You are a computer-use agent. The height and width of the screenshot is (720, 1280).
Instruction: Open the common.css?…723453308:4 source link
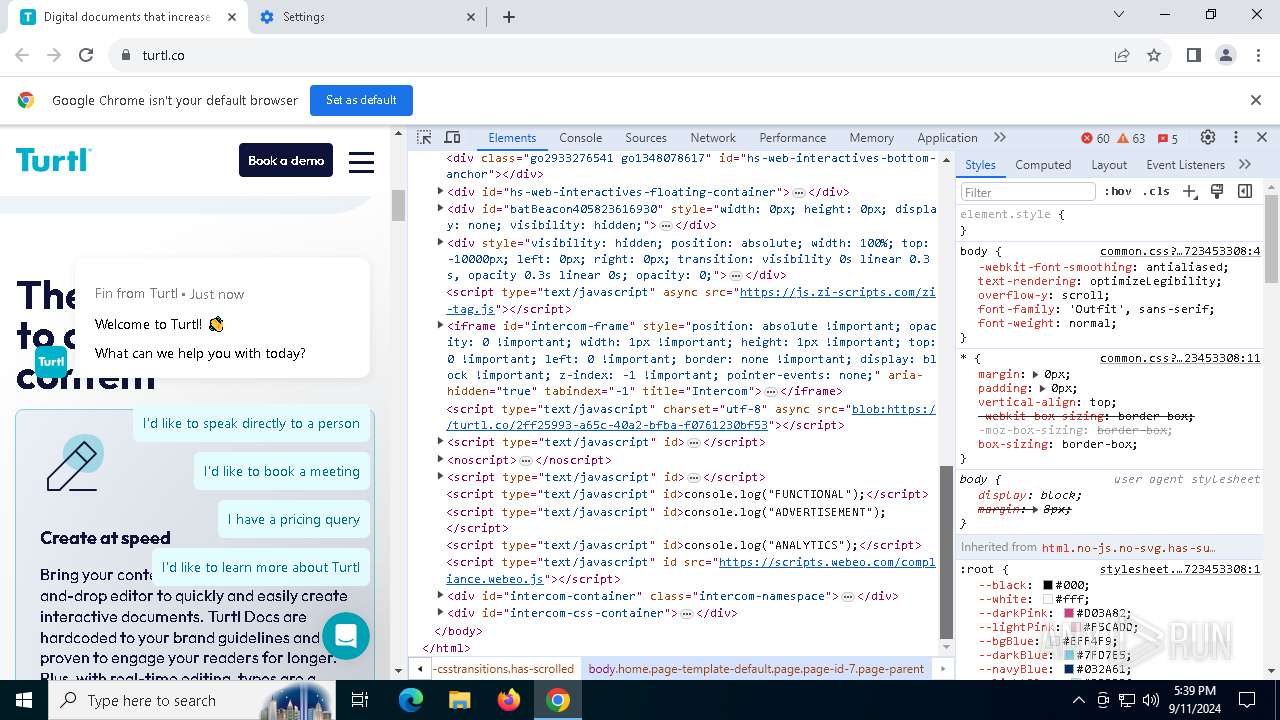[x=1180, y=252]
